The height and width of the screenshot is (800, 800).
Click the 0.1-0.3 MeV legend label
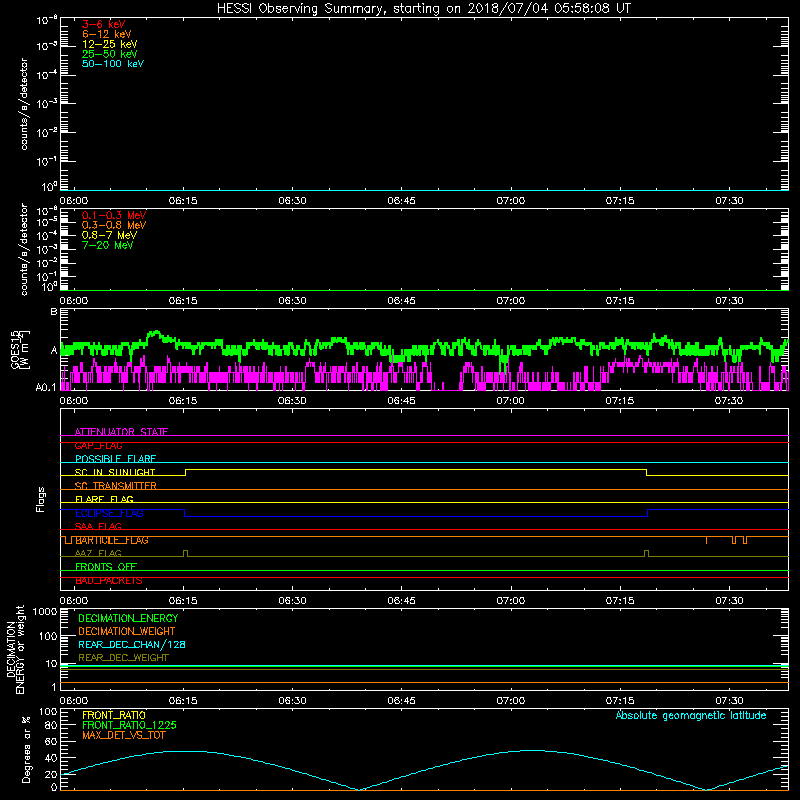(114, 215)
